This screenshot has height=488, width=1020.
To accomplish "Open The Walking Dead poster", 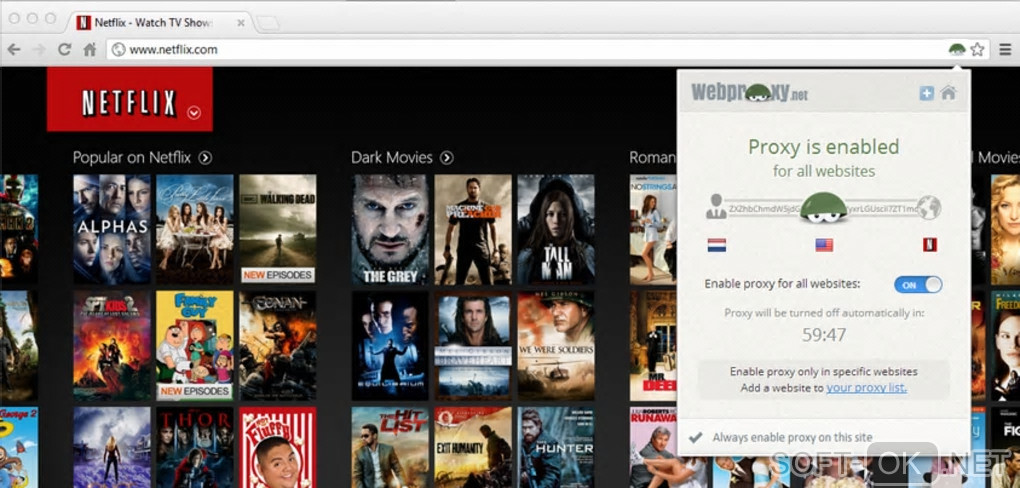I will click(278, 229).
